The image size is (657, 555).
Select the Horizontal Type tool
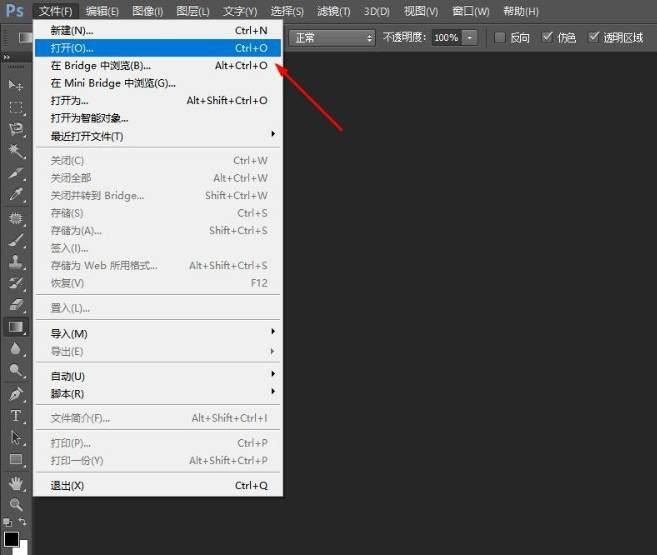click(16, 415)
